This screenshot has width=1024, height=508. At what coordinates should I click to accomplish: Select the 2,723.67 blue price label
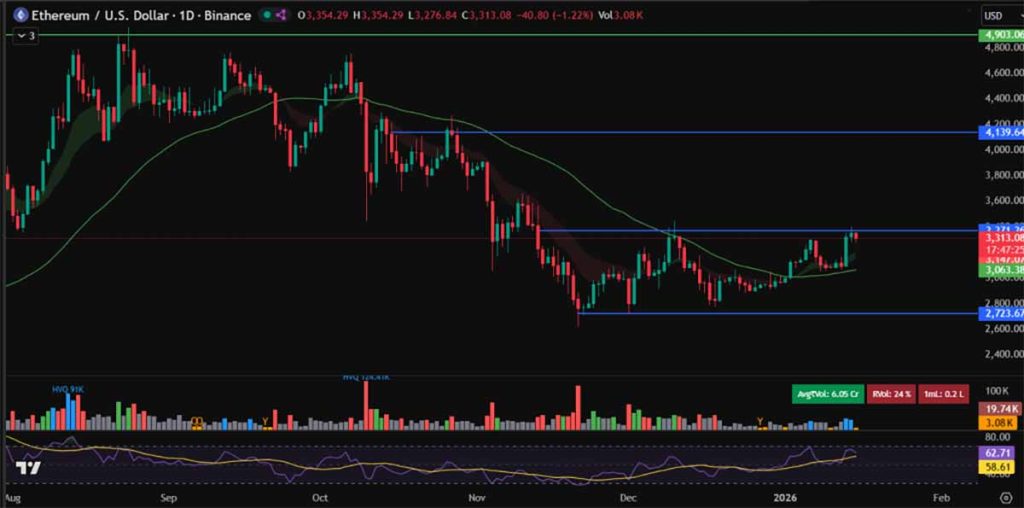click(1001, 314)
